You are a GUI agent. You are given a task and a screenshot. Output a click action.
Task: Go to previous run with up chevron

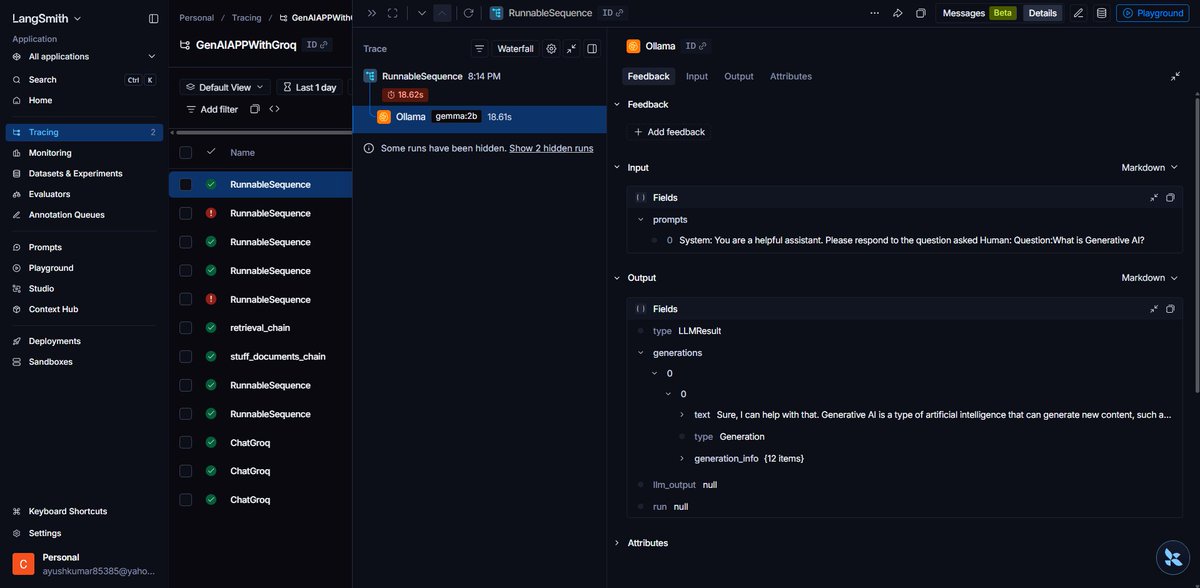pyautogui.click(x=442, y=13)
